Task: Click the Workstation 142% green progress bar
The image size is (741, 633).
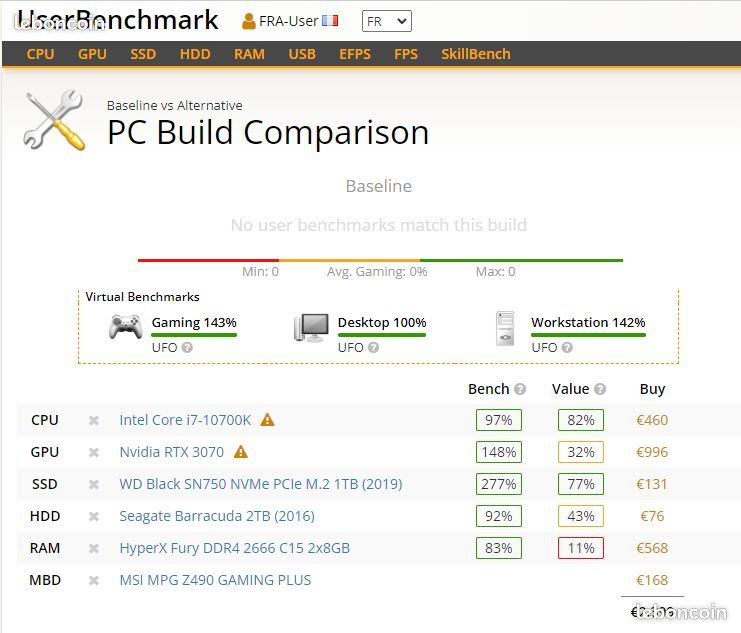Action: click(588, 335)
